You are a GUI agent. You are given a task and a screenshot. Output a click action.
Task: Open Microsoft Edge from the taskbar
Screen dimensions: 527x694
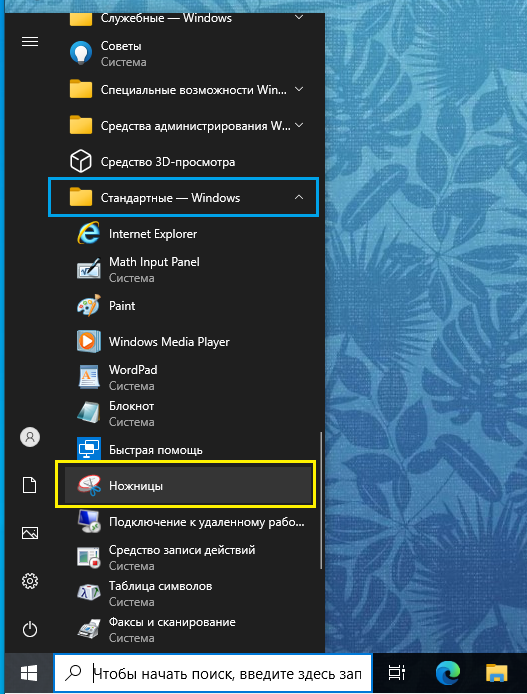pos(447,673)
